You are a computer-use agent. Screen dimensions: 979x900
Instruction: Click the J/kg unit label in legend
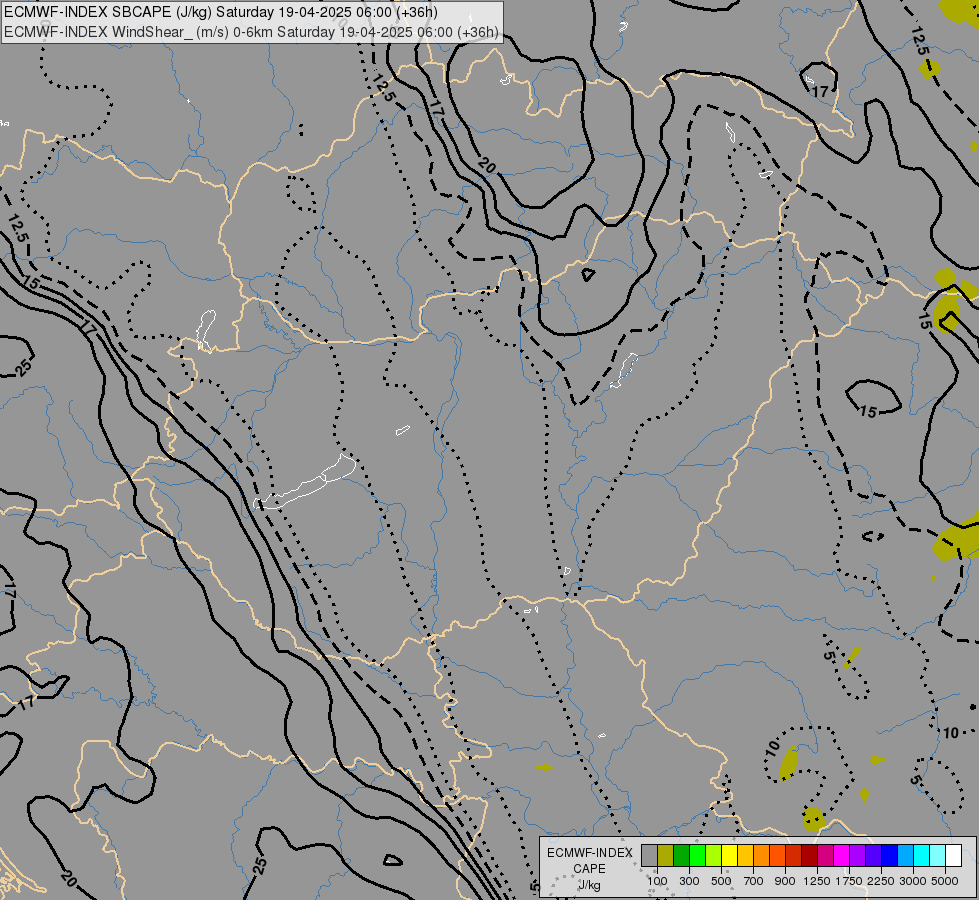589,886
